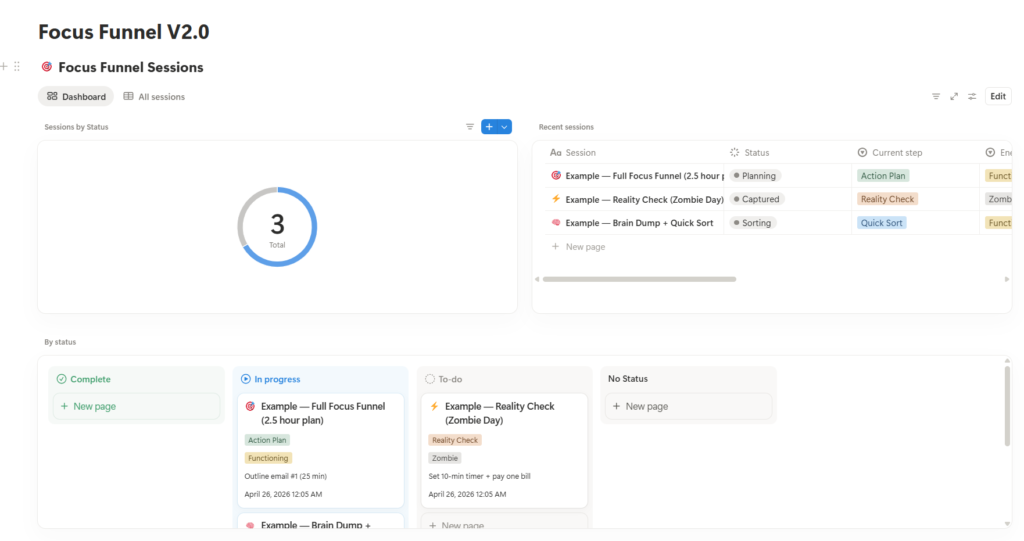Viewport: 1024px width, 541px height.
Task: Click the In progress column header
Action: (270, 379)
